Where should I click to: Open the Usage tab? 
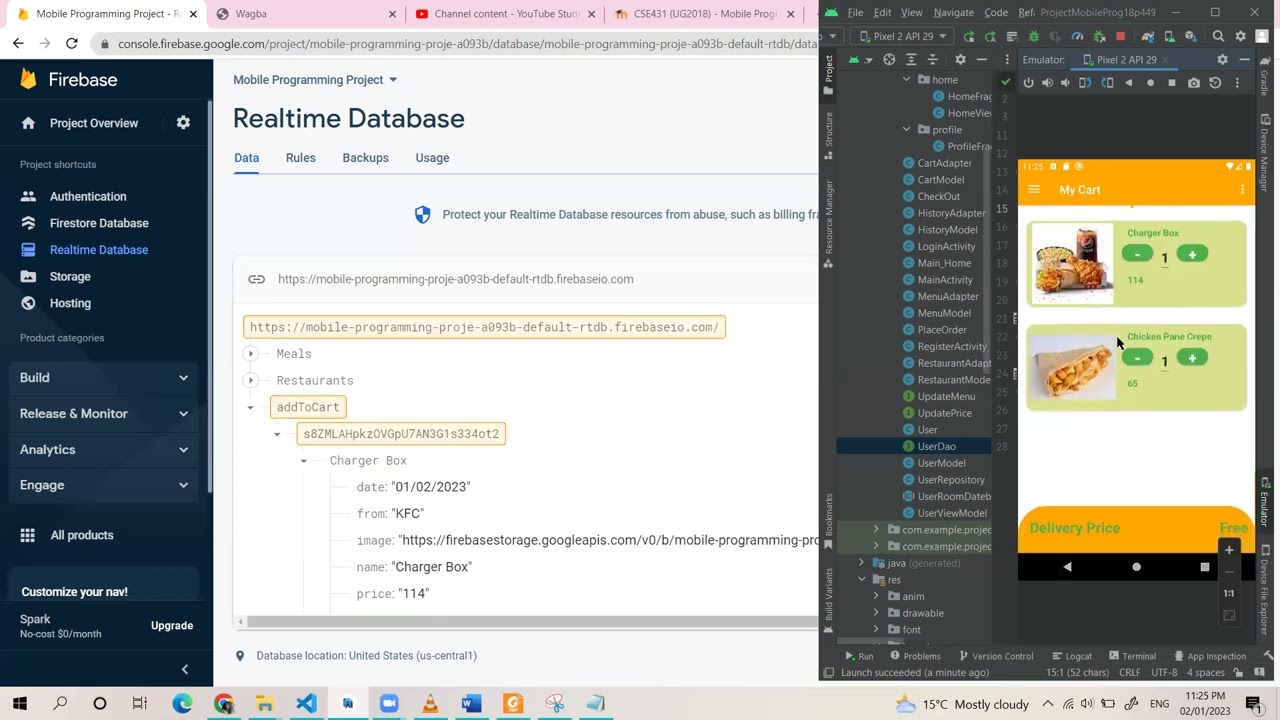tap(432, 158)
